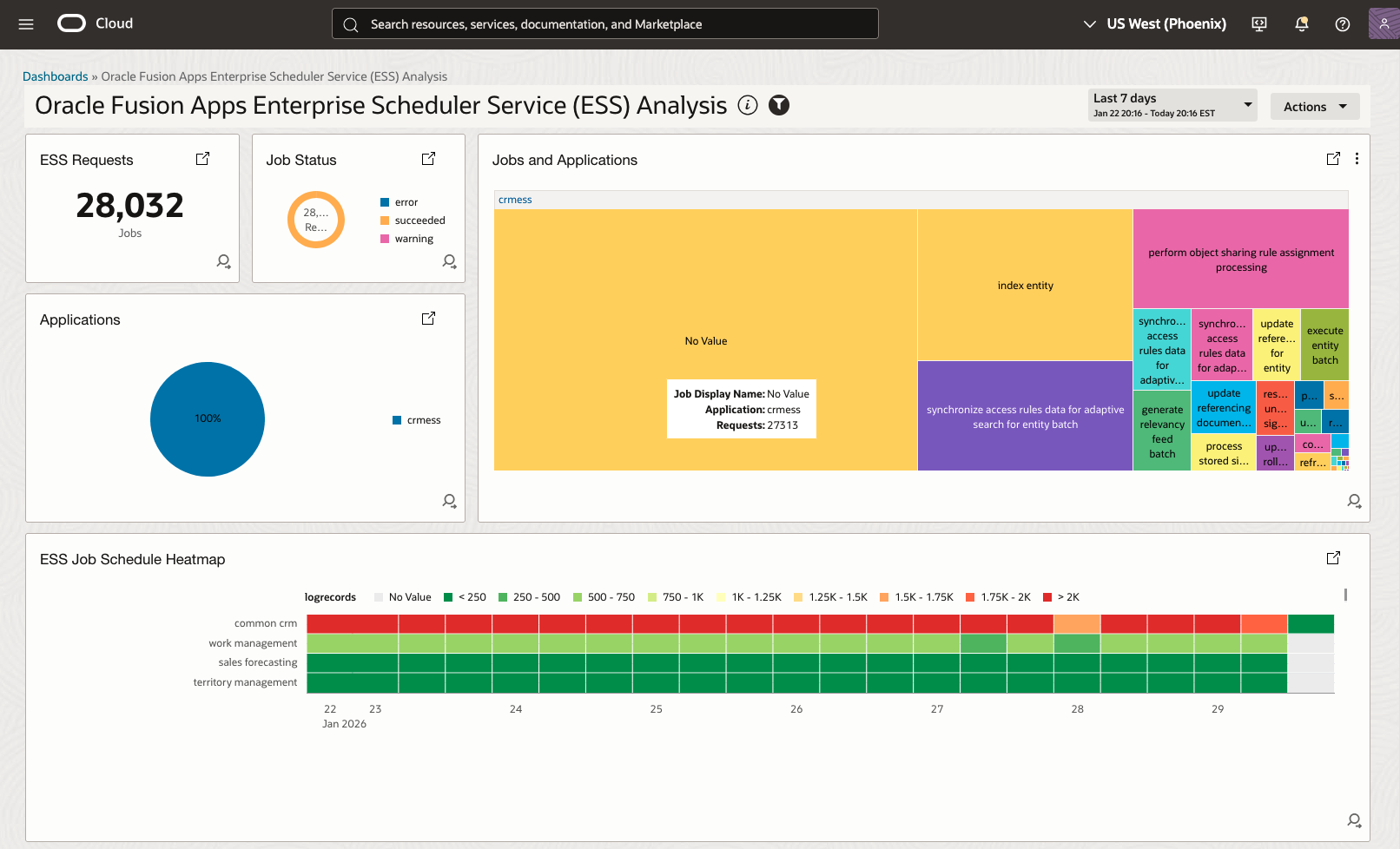Open the developer console icon
Viewport: 1400px width, 849px height.
[1258, 23]
